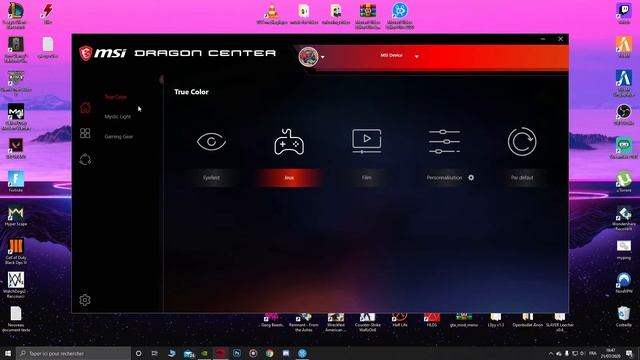The image size is (640, 360).
Task: Open the Windows Start menu
Action: pos(8,353)
